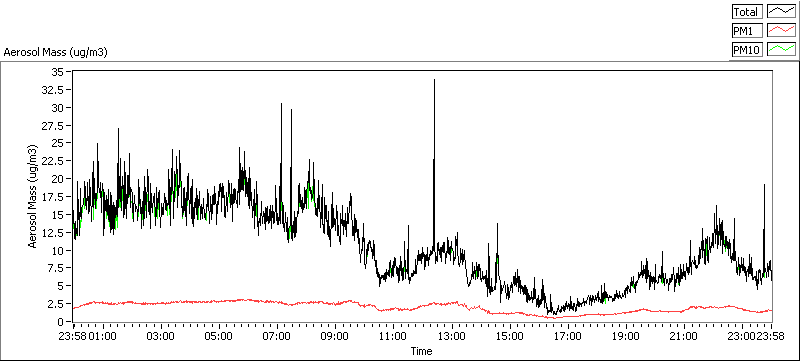The height and width of the screenshot is (361, 800).
Task: Click the 30 Y-axis value
Action: [x=58, y=108]
